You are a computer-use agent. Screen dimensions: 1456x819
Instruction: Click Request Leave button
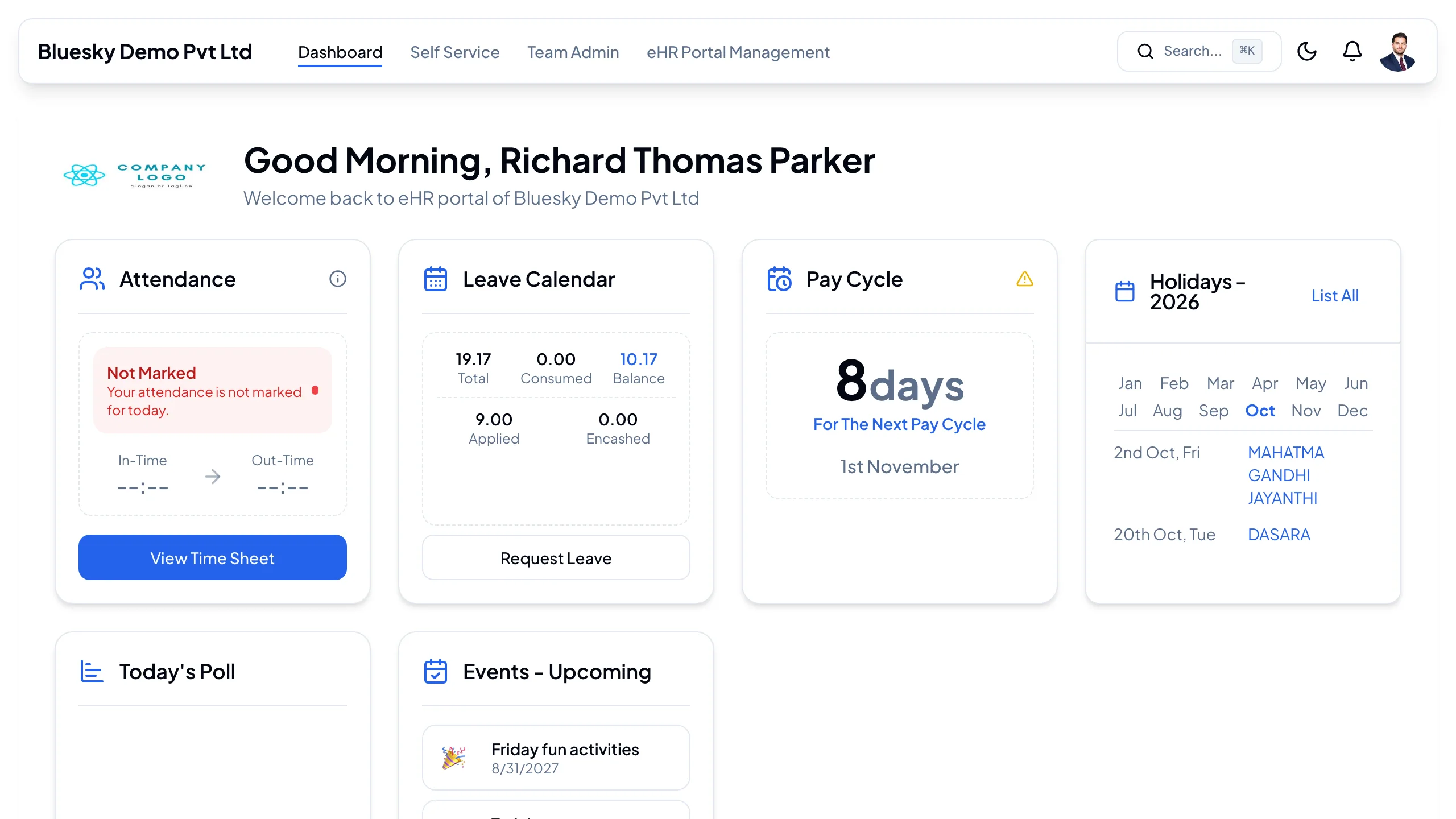pyautogui.click(x=556, y=557)
